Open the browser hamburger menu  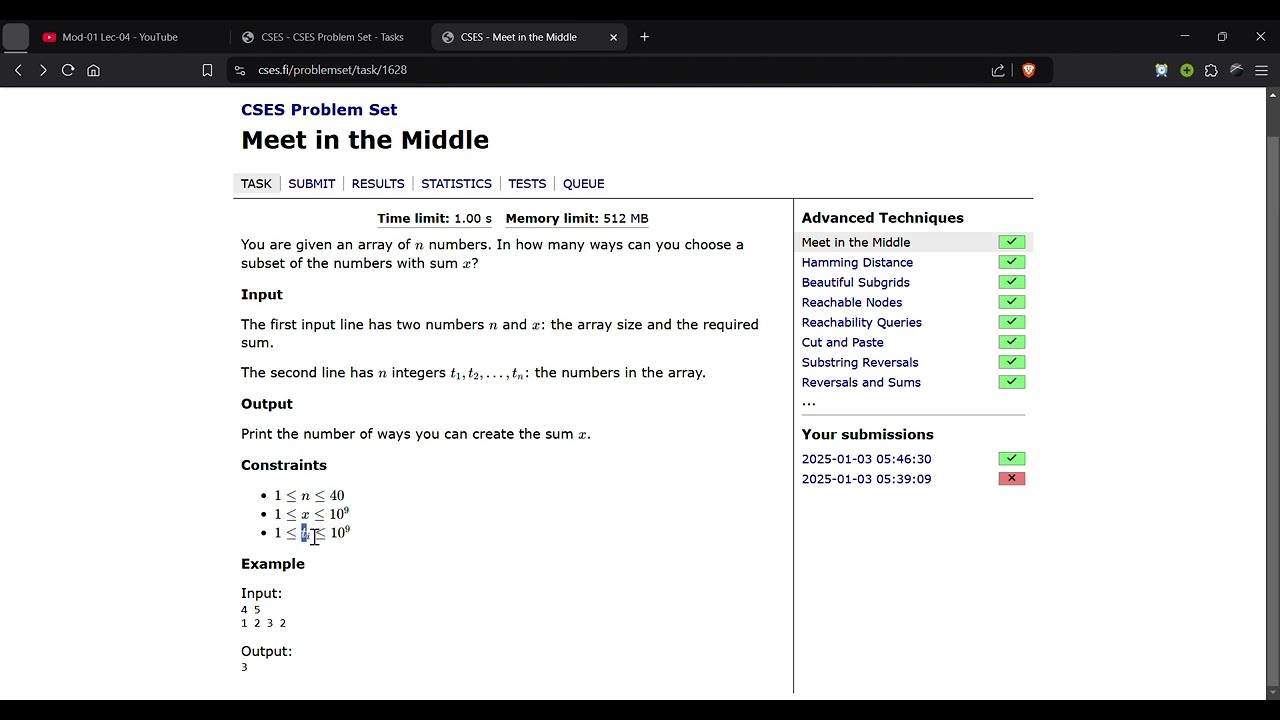(1261, 70)
